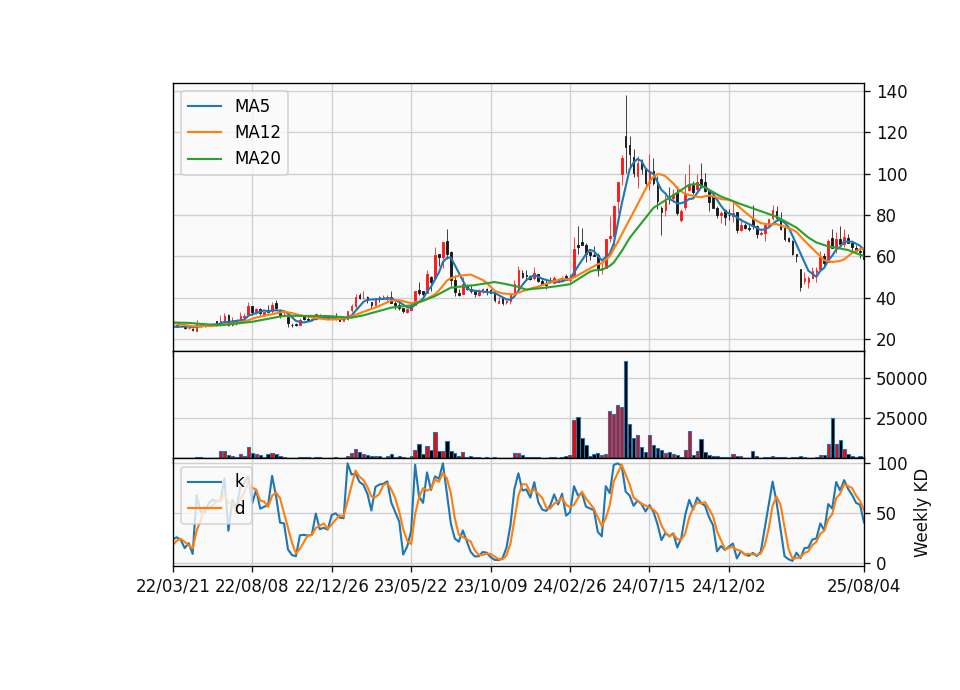Click the blue MA5 legend line sample
This screenshot has height=690, width=960.
coord(204,107)
